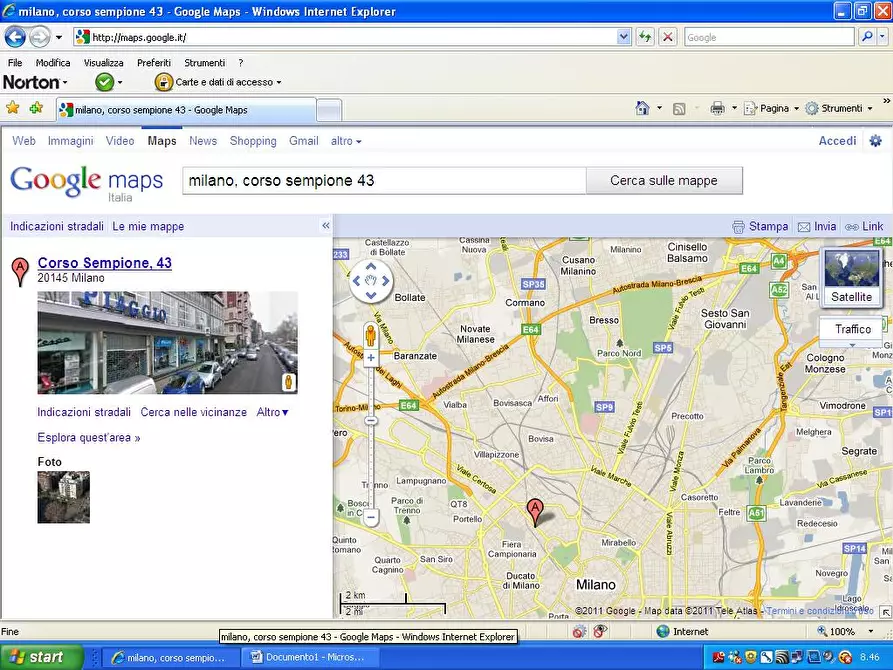Expand the 'altro' dropdown in Google bar
893x670 pixels.
tap(346, 141)
